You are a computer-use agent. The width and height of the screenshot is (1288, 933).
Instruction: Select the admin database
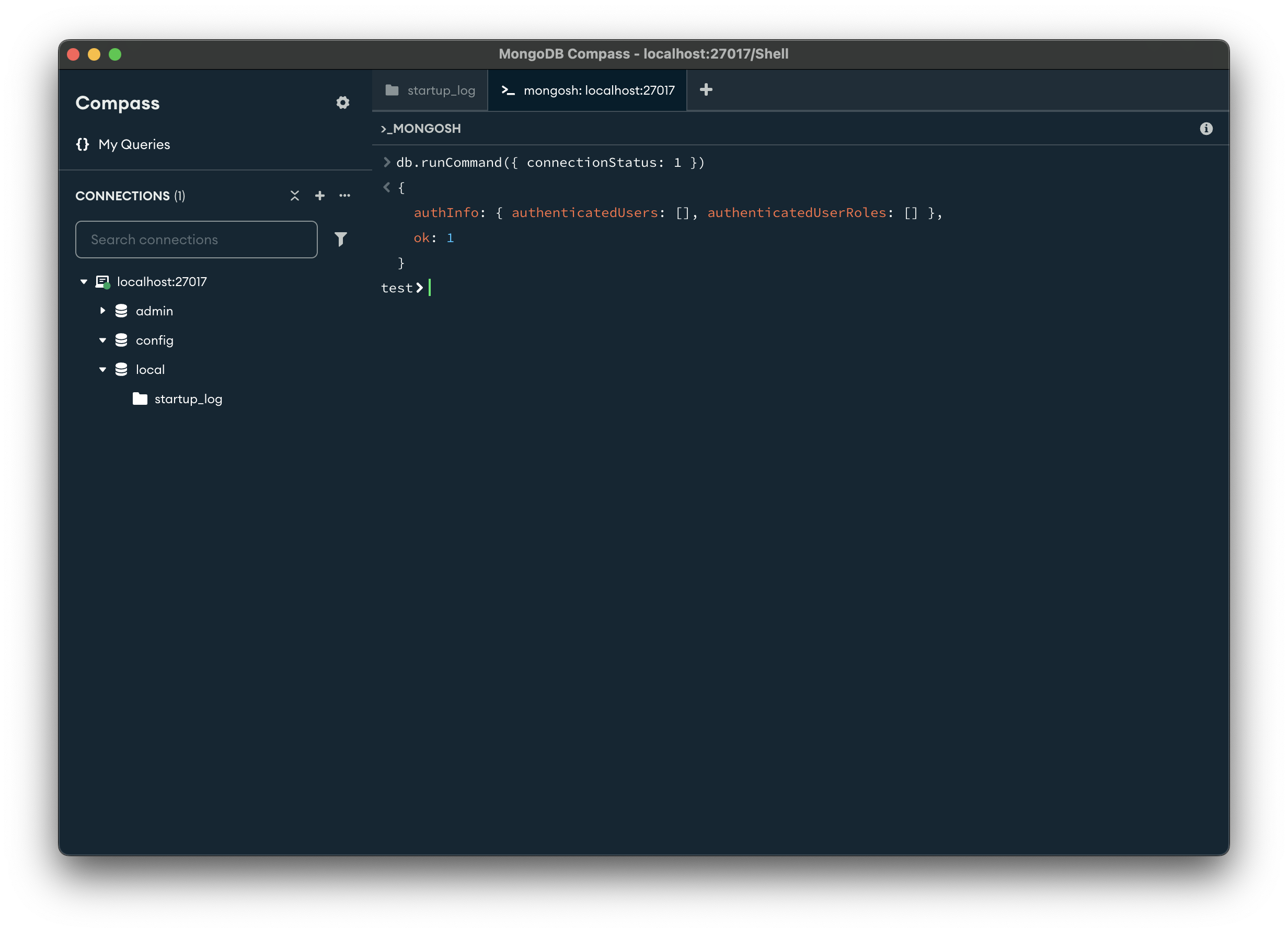(155, 311)
